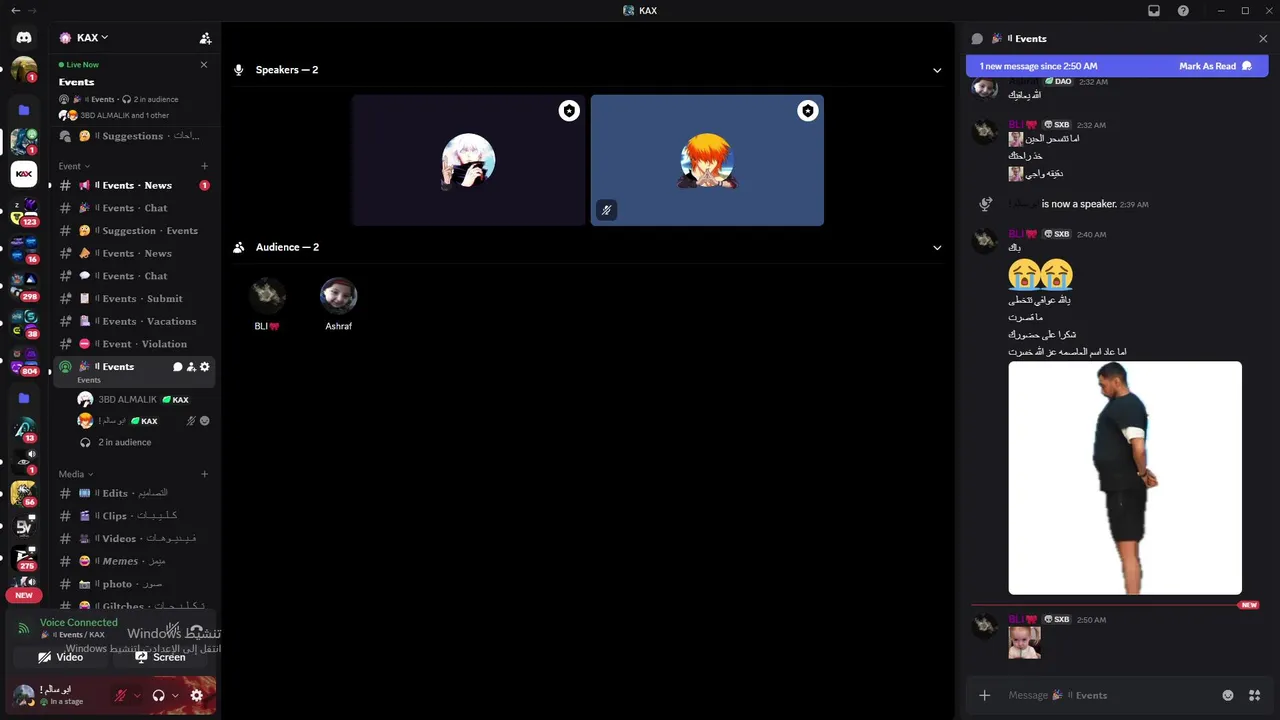Invite people to the KAX server
The image size is (1280, 720).
[205, 38]
